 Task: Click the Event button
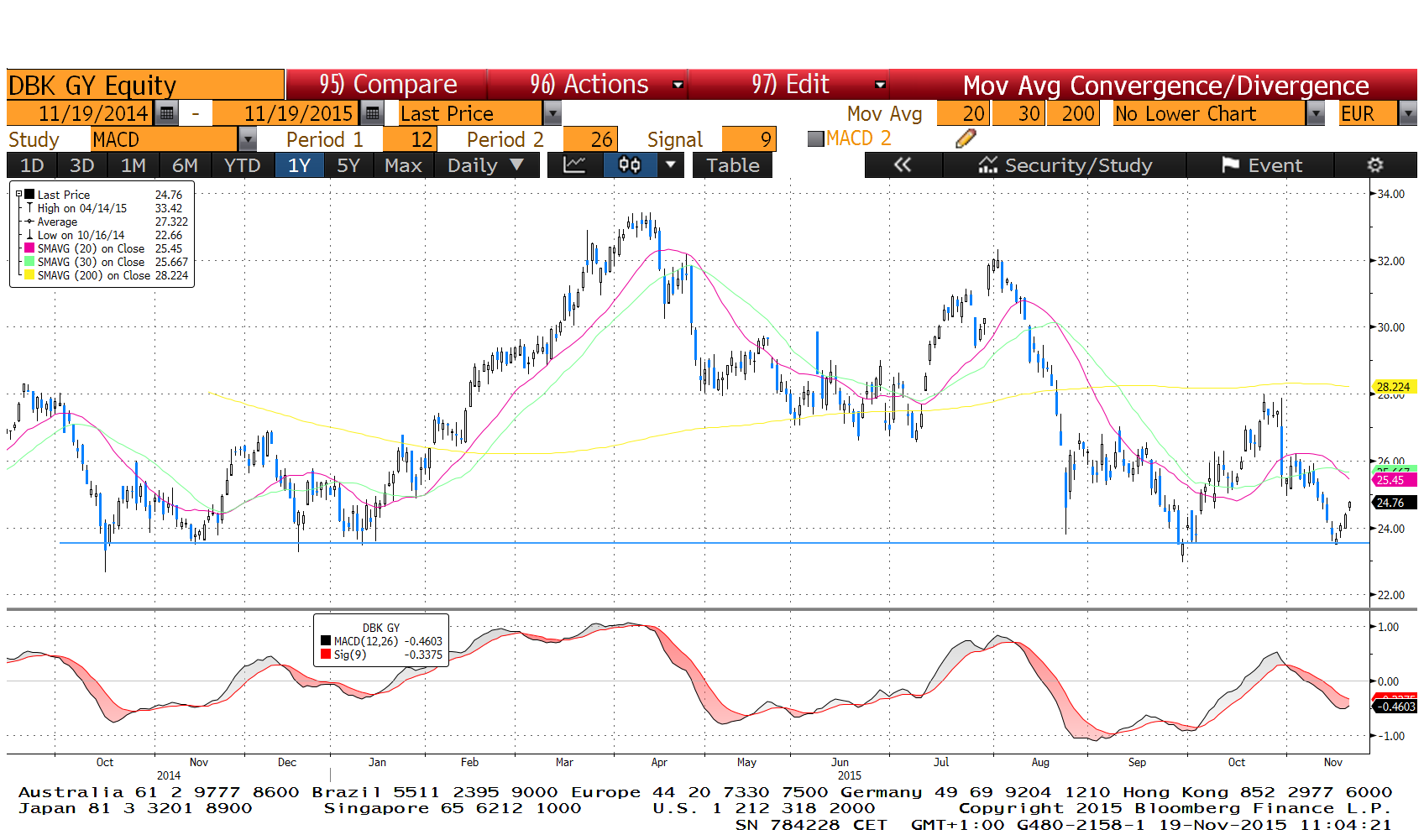tap(1261, 165)
